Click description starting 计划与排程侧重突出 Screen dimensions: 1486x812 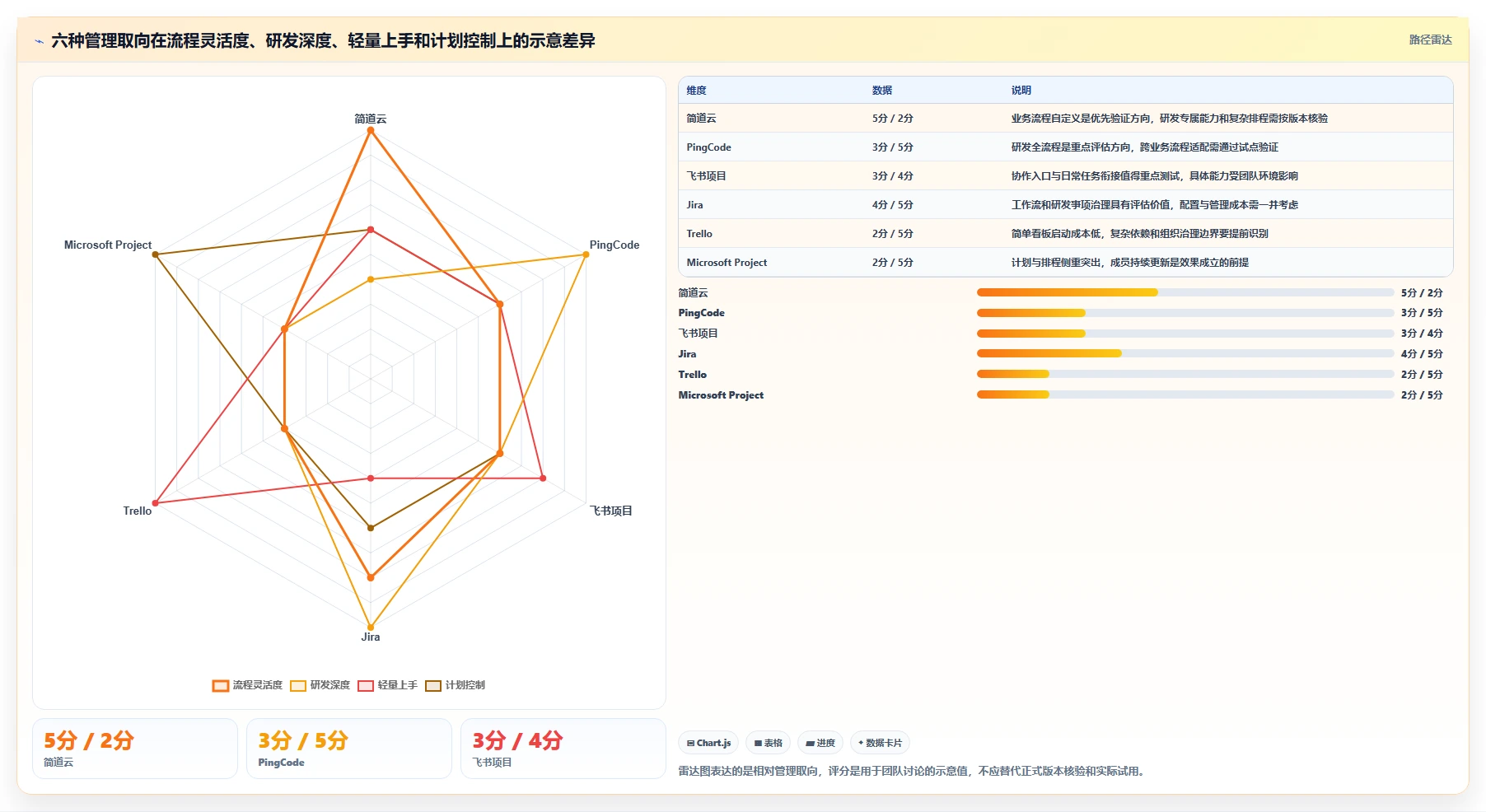[1130, 263]
